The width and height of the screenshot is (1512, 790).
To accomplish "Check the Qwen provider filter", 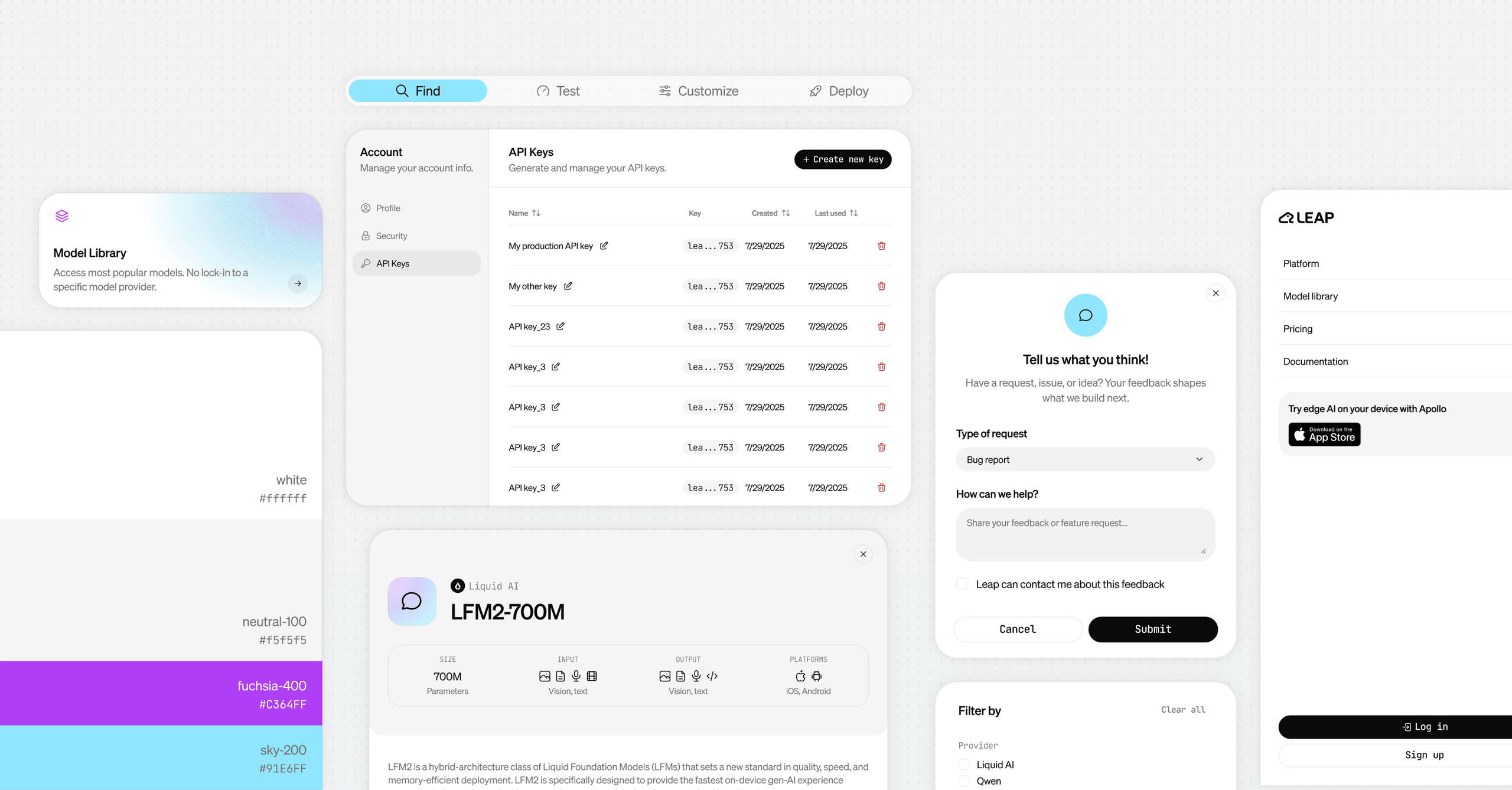I will click(x=964, y=781).
